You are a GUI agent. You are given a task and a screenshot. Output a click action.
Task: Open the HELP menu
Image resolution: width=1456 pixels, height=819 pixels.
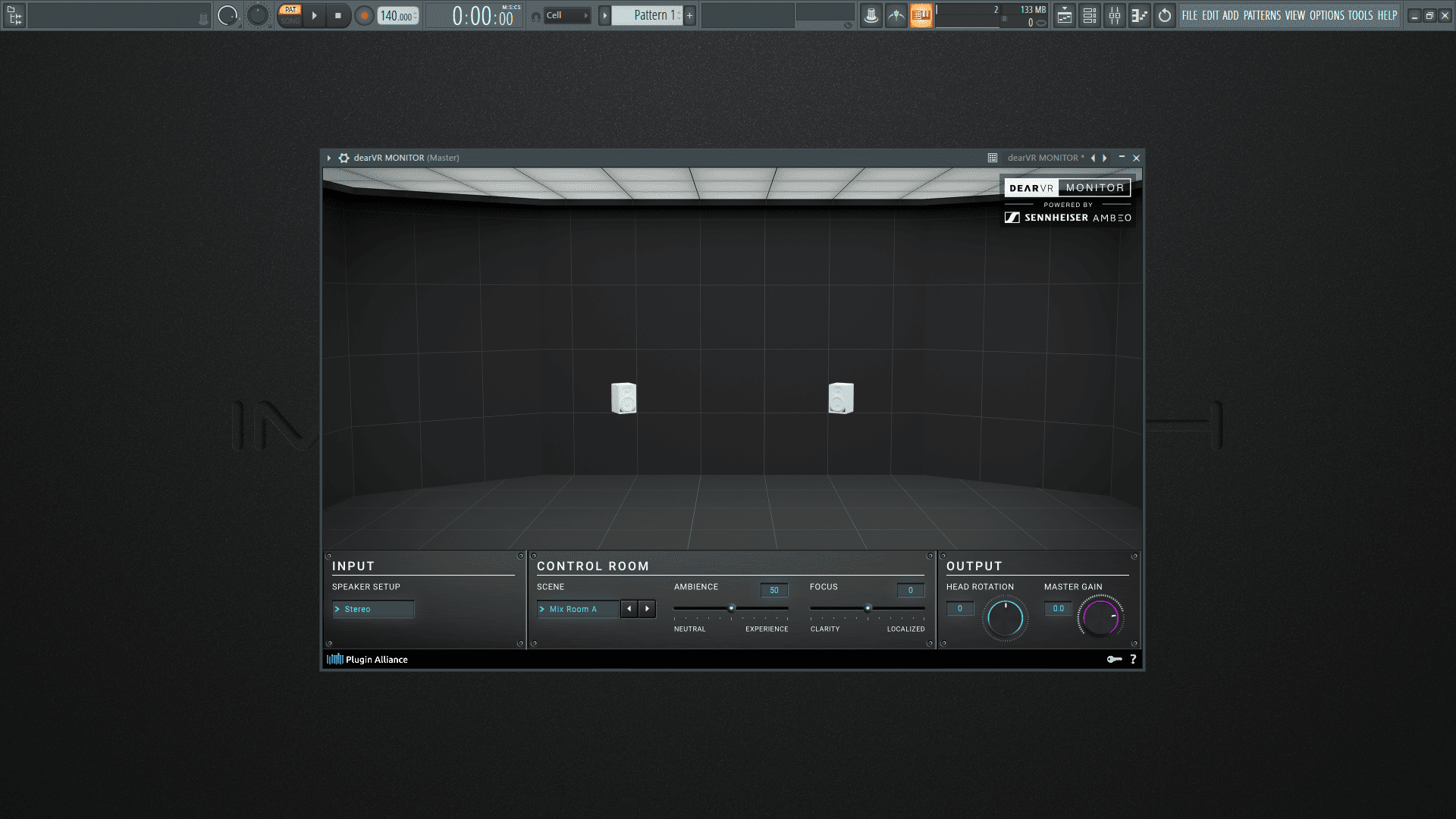[x=1387, y=15]
